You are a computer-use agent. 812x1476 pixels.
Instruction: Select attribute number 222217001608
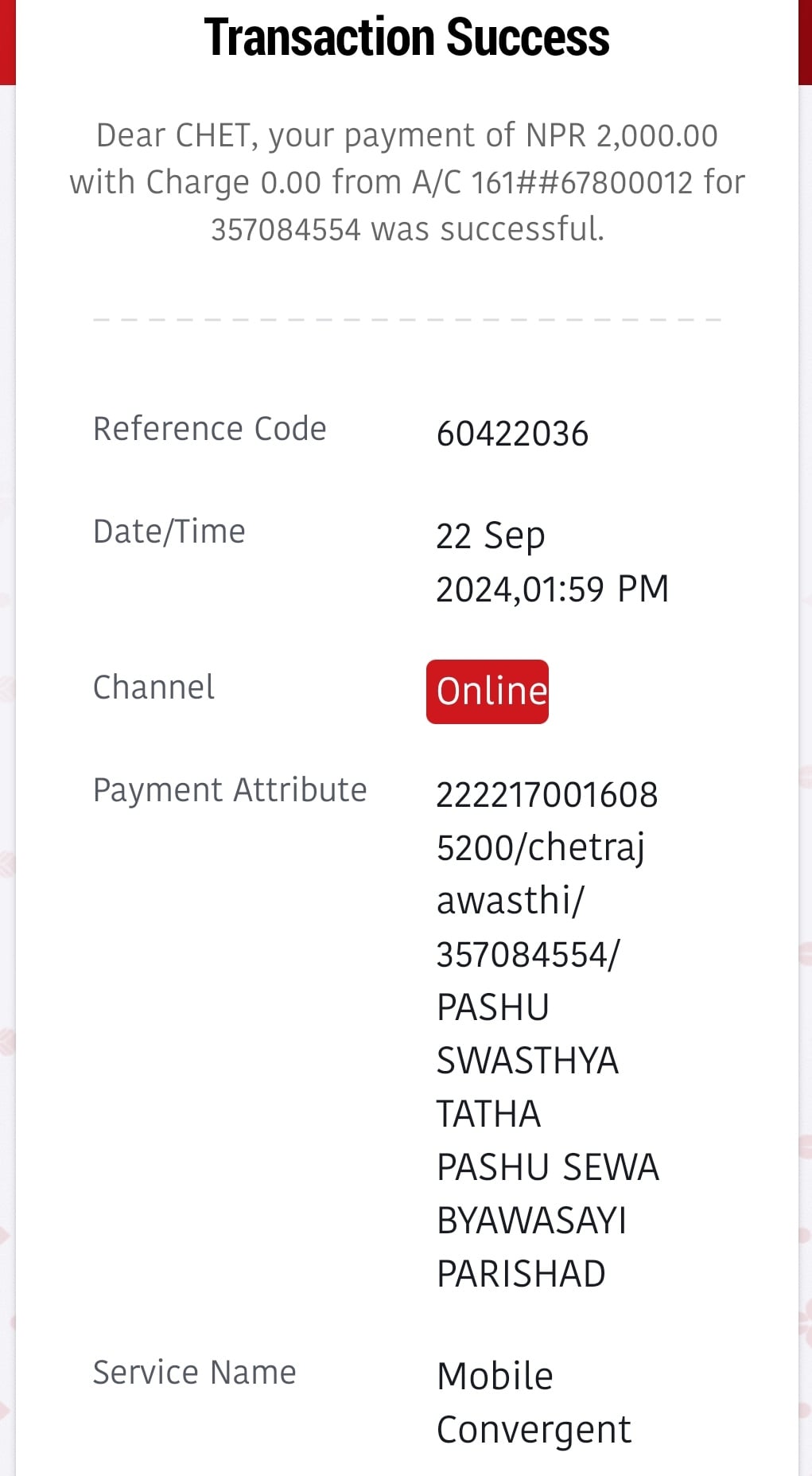pos(547,795)
